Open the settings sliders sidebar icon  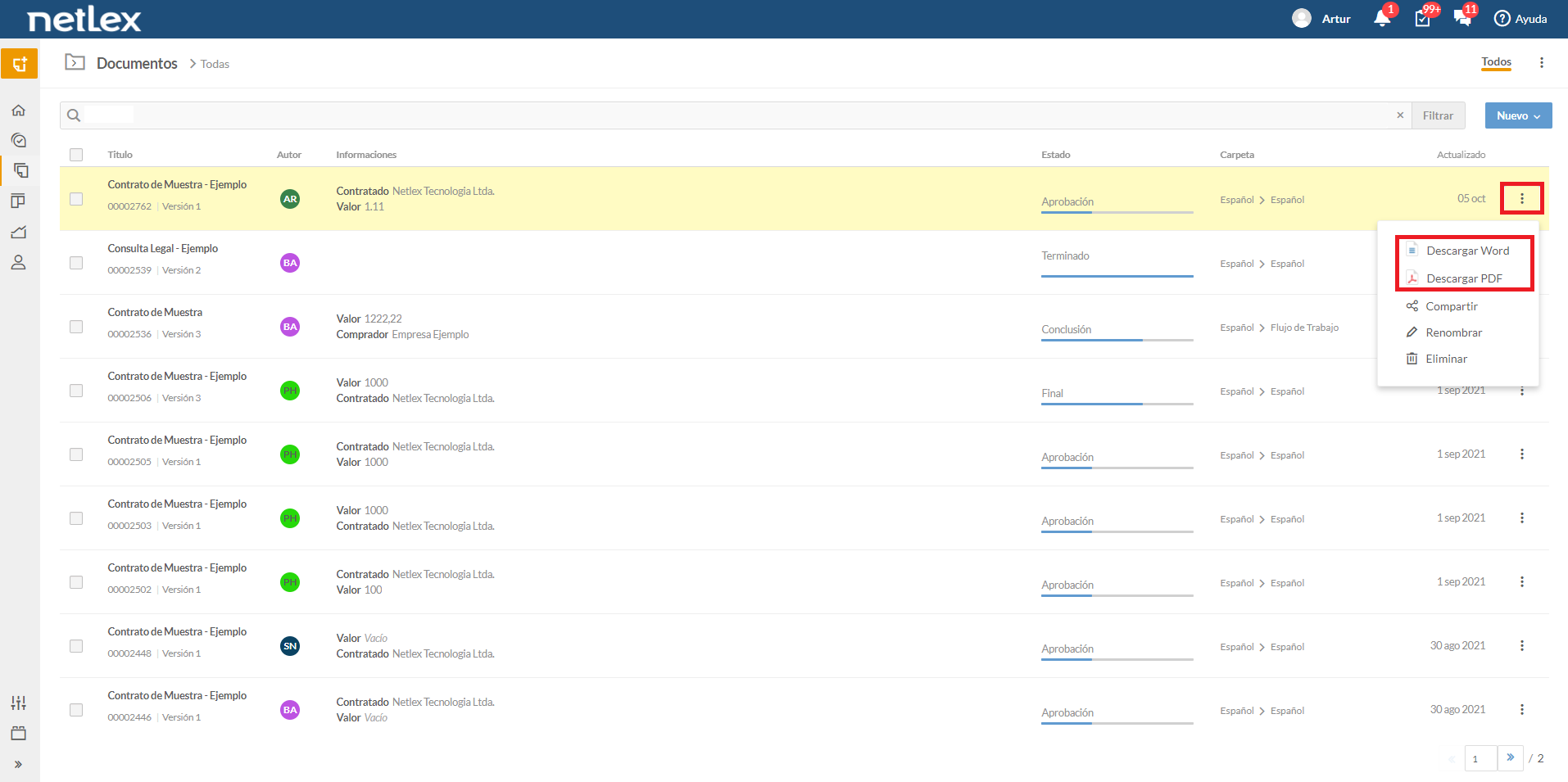click(x=19, y=703)
